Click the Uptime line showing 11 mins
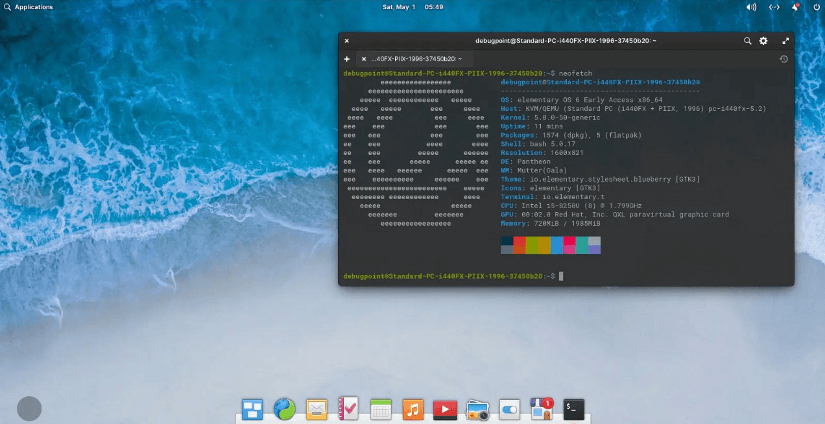This screenshot has width=825, height=424. [532, 126]
